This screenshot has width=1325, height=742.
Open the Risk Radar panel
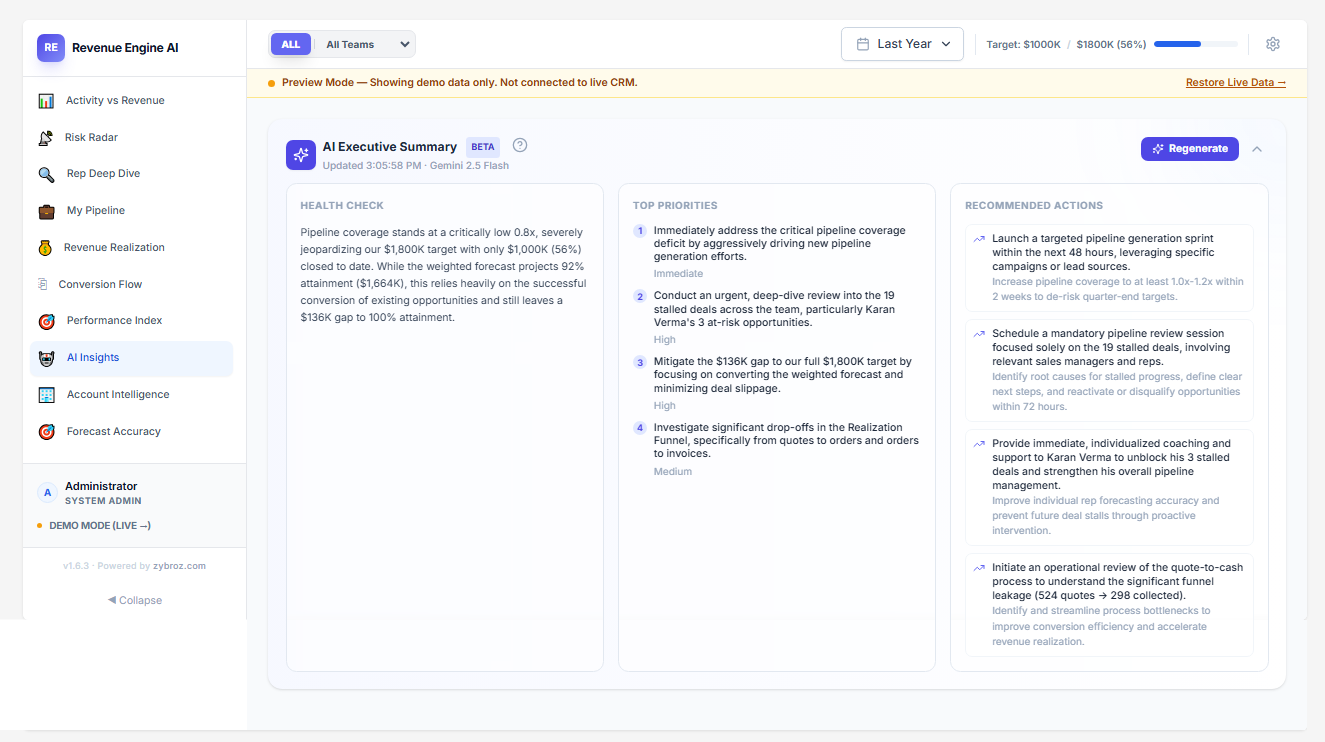[x=92, y=136]
